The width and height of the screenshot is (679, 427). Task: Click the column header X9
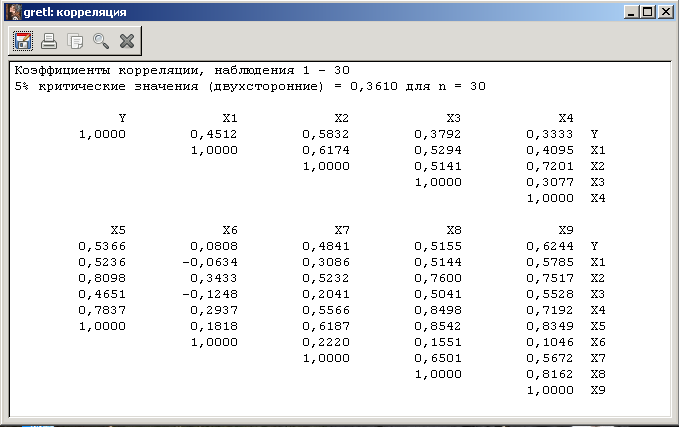[x=566, y=230]
